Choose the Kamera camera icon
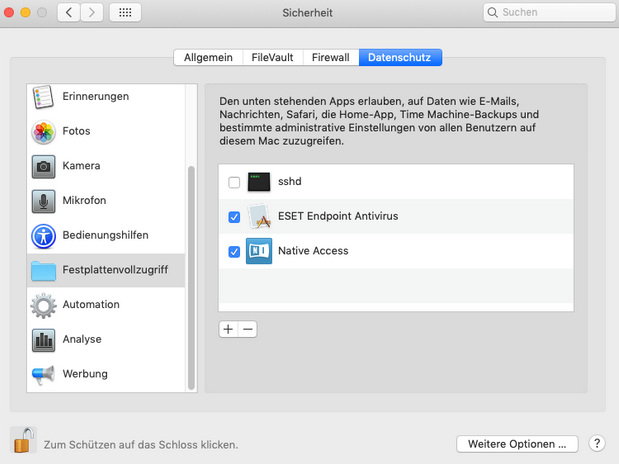This screenshot has height=464, width=619. [43, 166]
